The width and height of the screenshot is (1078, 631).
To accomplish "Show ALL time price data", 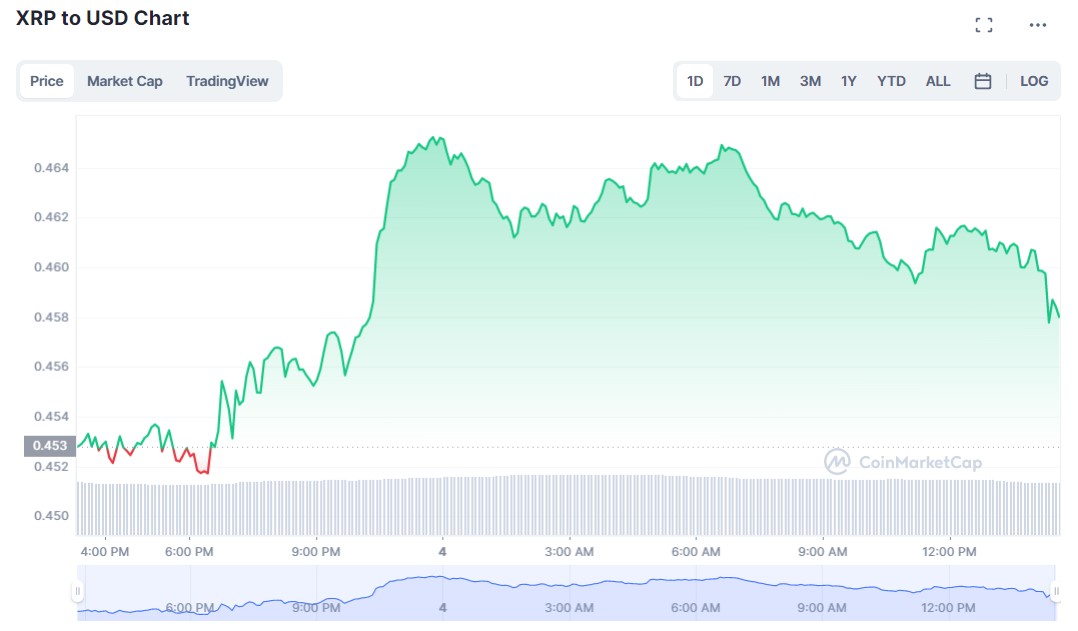I will point(937,81).
